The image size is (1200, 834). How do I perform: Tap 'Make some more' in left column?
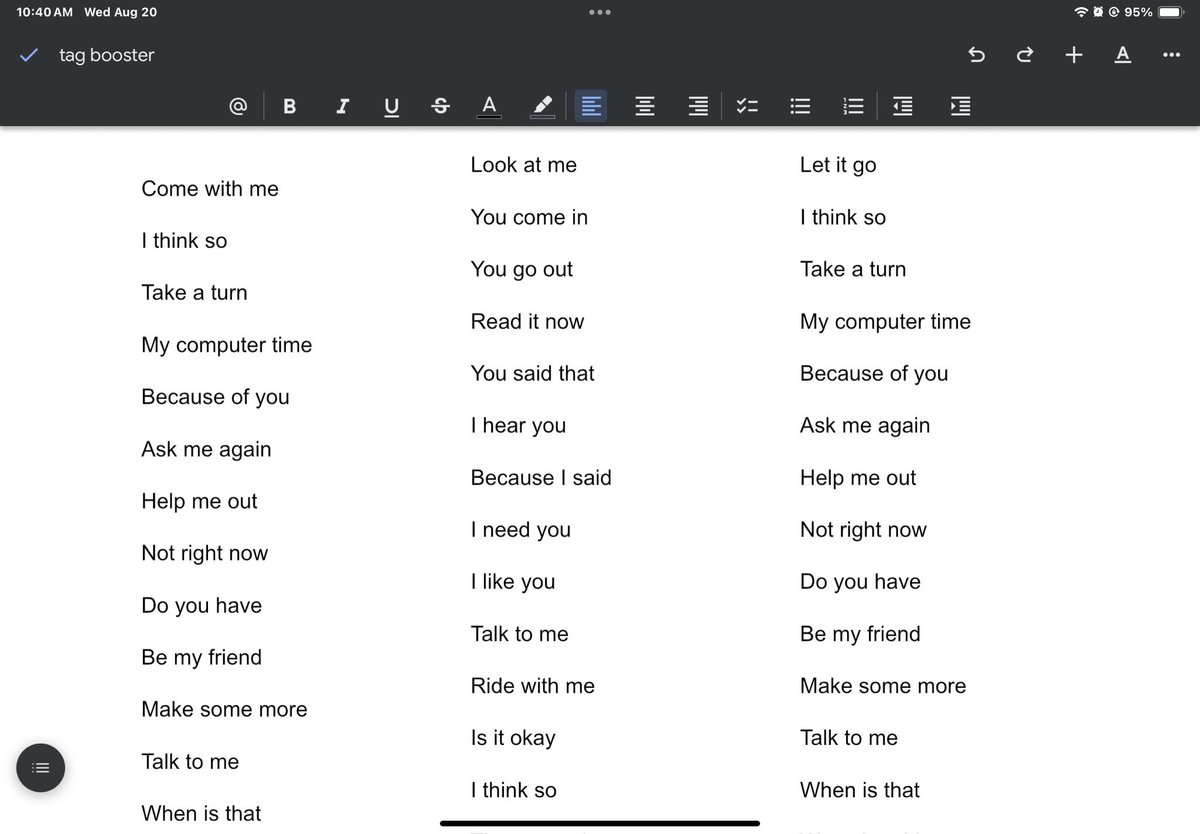coord(224,709)
